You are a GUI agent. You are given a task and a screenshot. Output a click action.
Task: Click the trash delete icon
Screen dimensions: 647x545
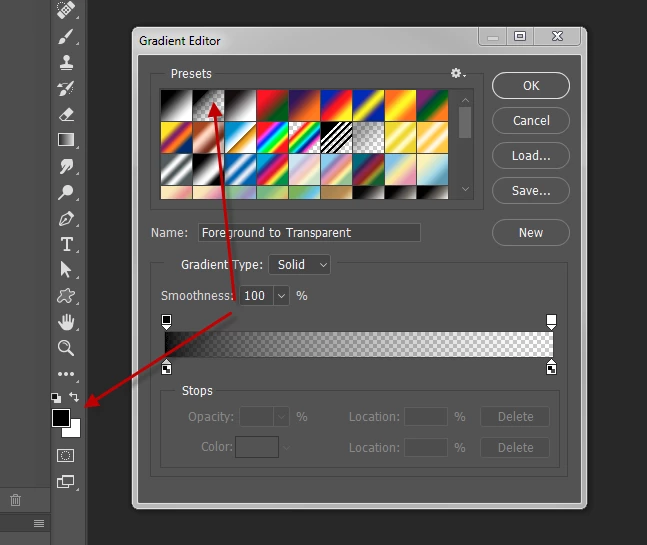[x=15, y=500]
